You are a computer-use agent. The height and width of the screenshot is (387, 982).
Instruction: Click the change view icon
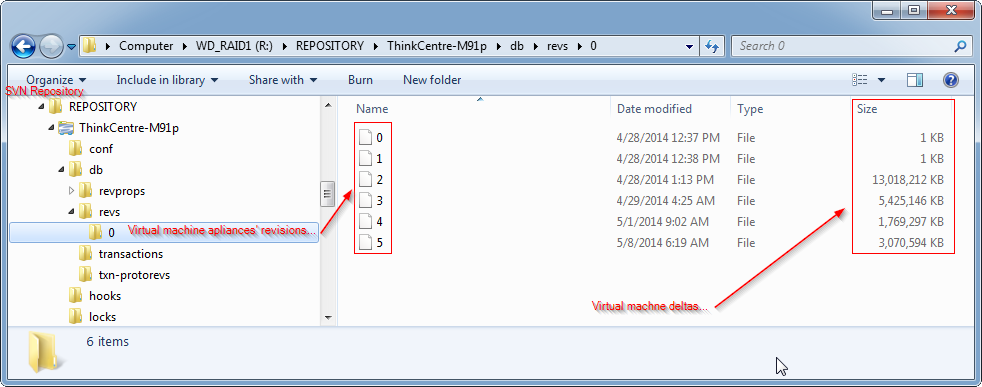[860, 80]
